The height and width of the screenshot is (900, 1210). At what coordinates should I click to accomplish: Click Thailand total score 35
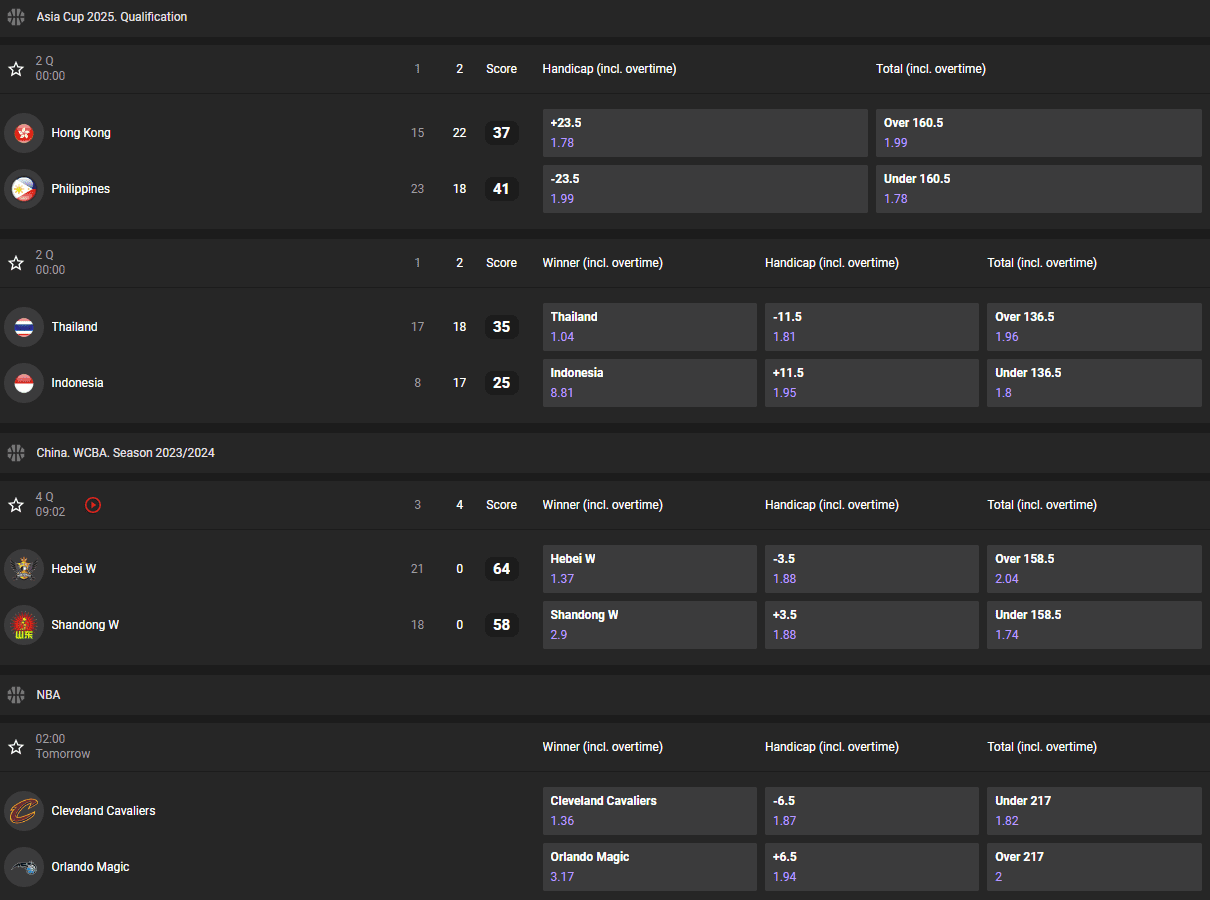pyautogui.click(x=501, y=327)
